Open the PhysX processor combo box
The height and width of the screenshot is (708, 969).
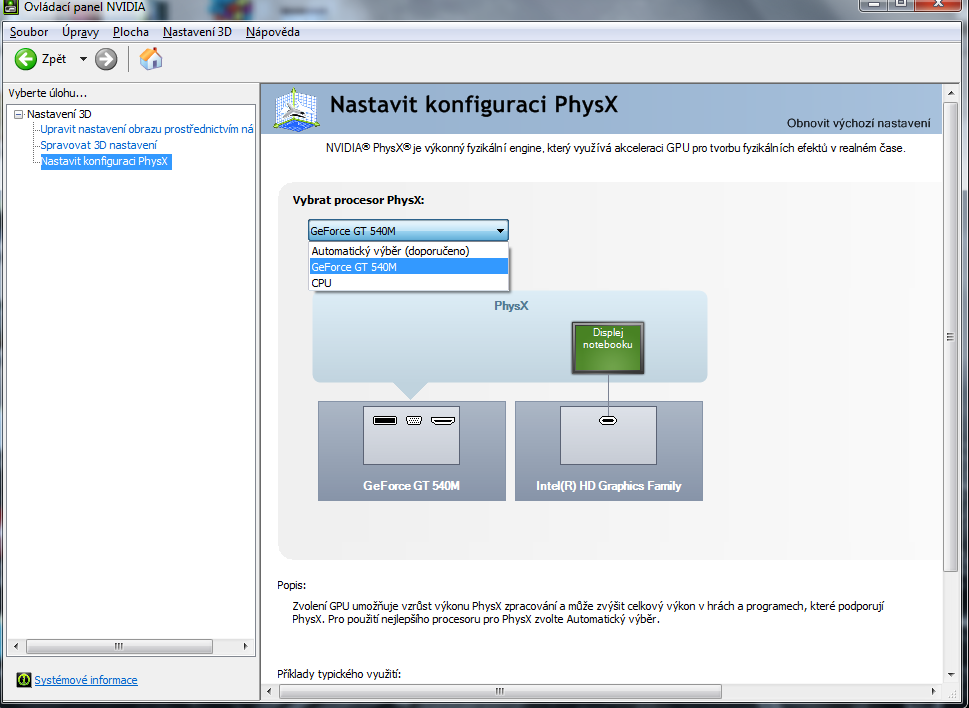[408, 230]
